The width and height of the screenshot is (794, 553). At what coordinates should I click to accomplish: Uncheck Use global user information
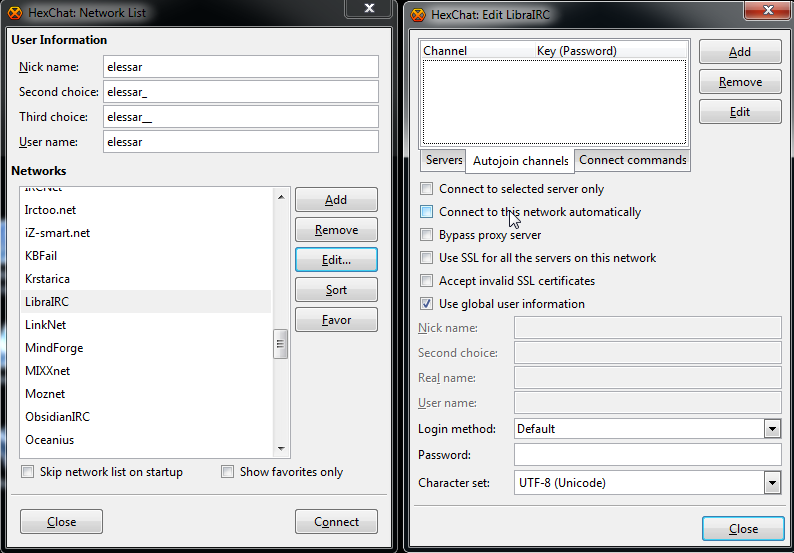tap(427, 304)
